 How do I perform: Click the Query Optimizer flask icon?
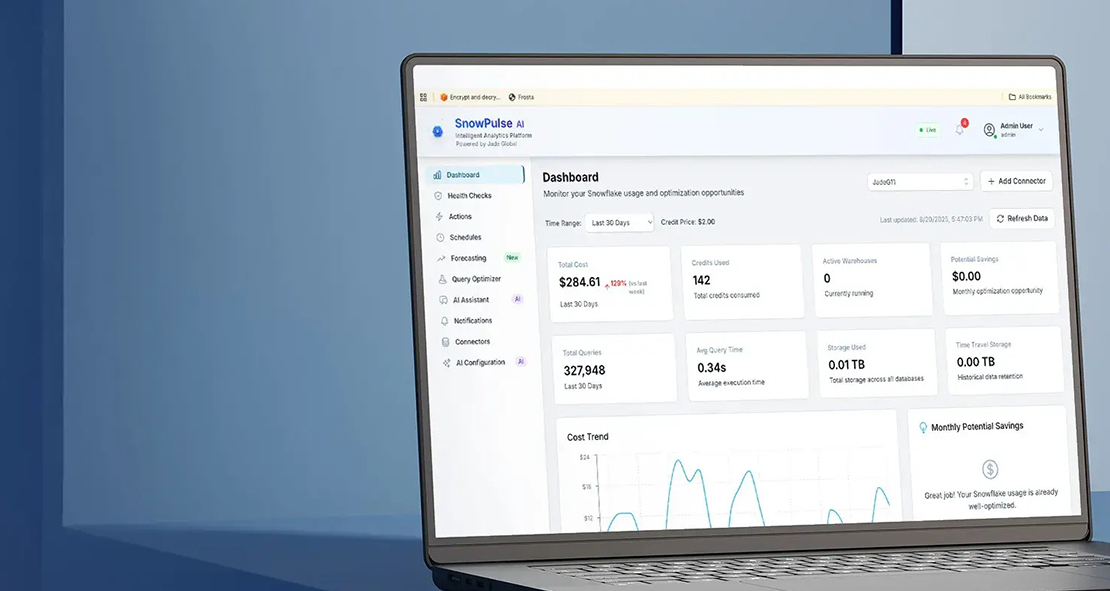click(x=442, y=280)
